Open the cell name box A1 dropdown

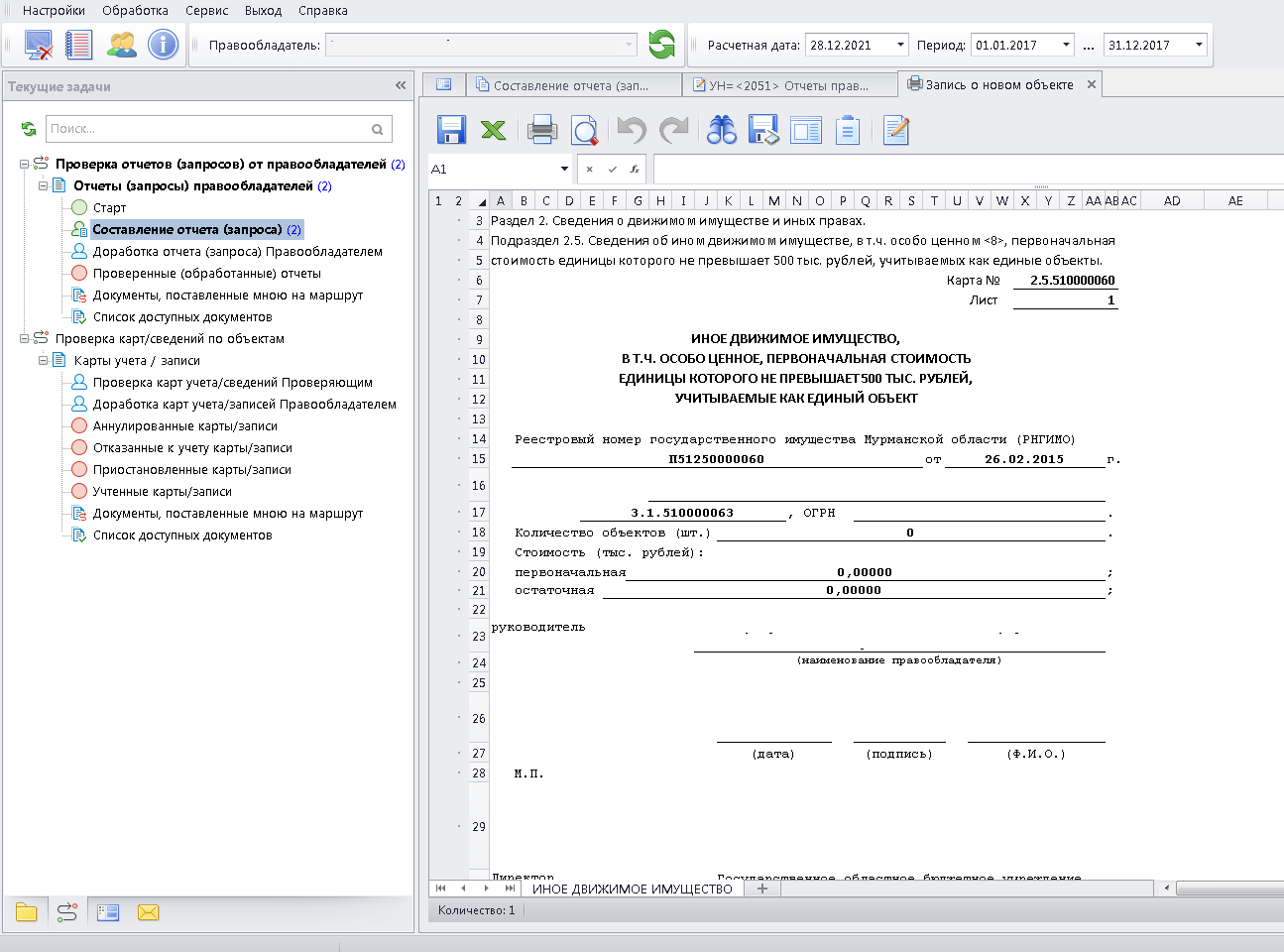click(564, 170)
